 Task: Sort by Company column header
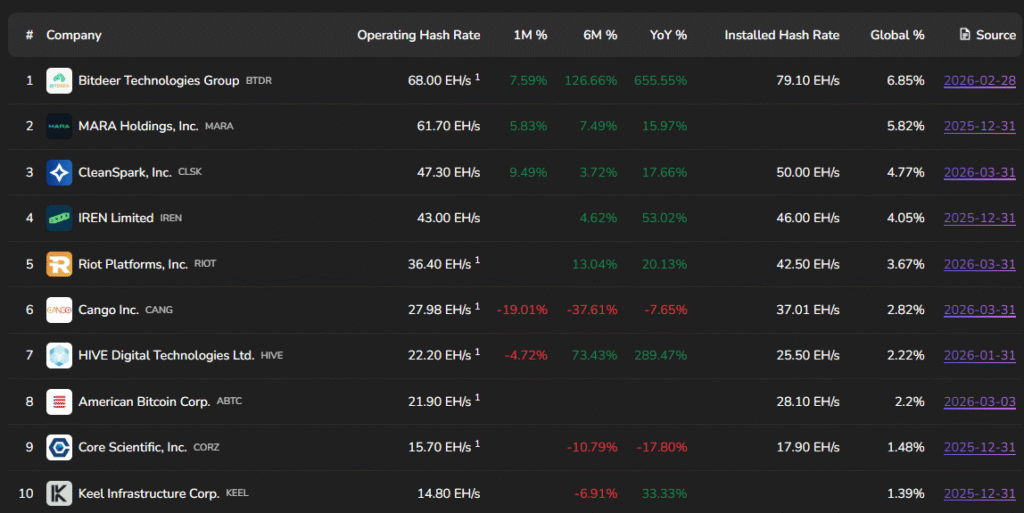click(x=73, y=35)
